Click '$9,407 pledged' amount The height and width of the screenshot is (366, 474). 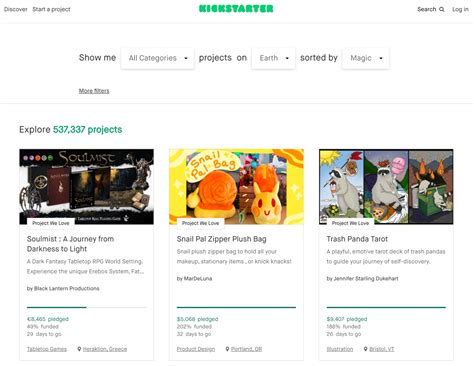[347, 319]
